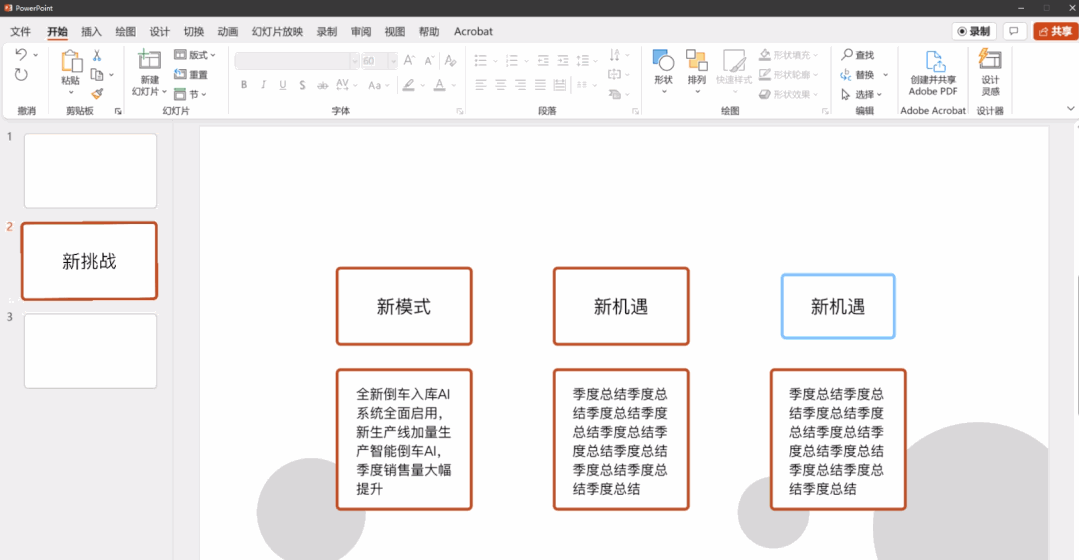Apply text highlight color pen
This screenshot has width=1079, height=560.
409,85
